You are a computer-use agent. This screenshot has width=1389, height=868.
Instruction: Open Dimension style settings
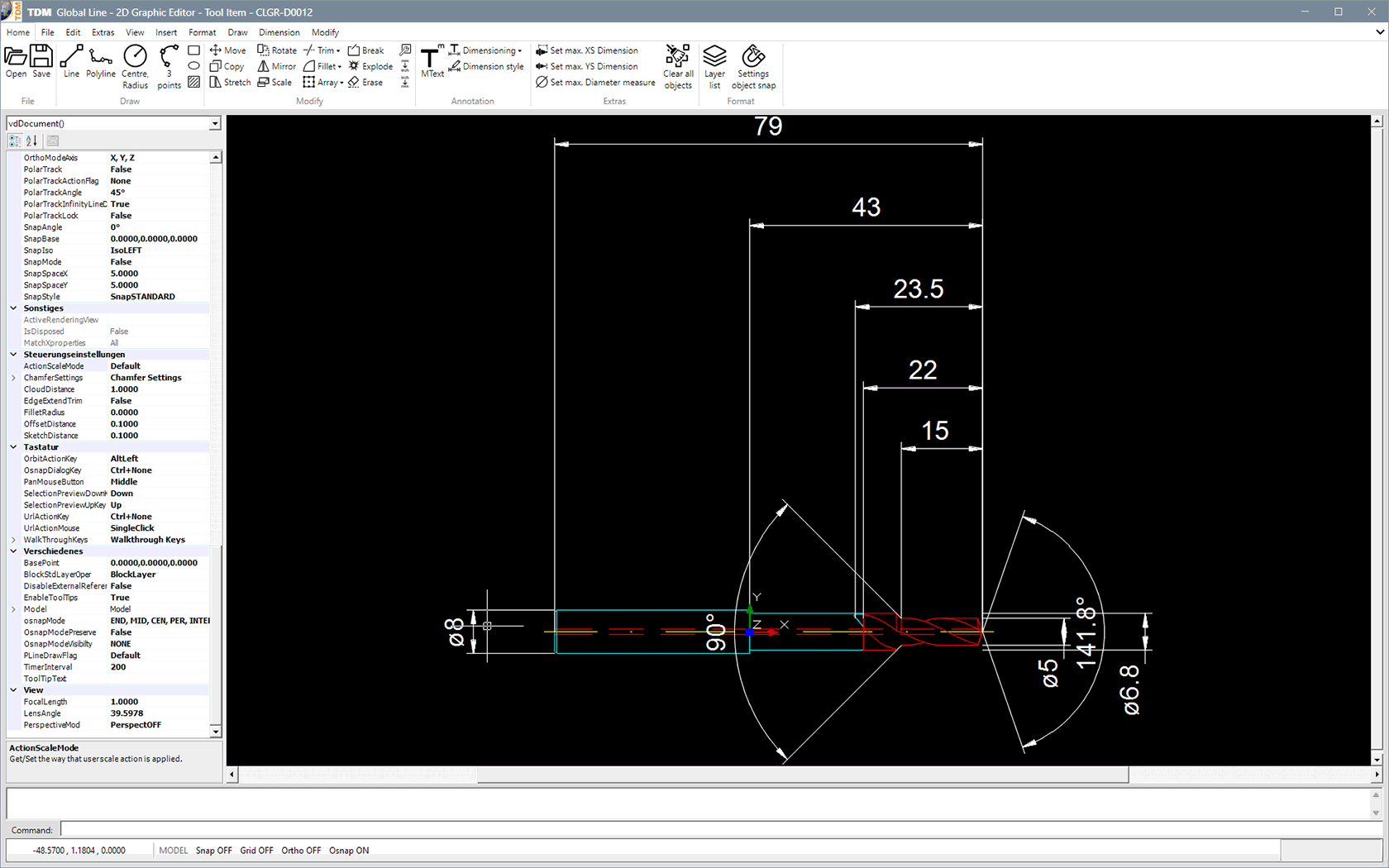[486, 66]
